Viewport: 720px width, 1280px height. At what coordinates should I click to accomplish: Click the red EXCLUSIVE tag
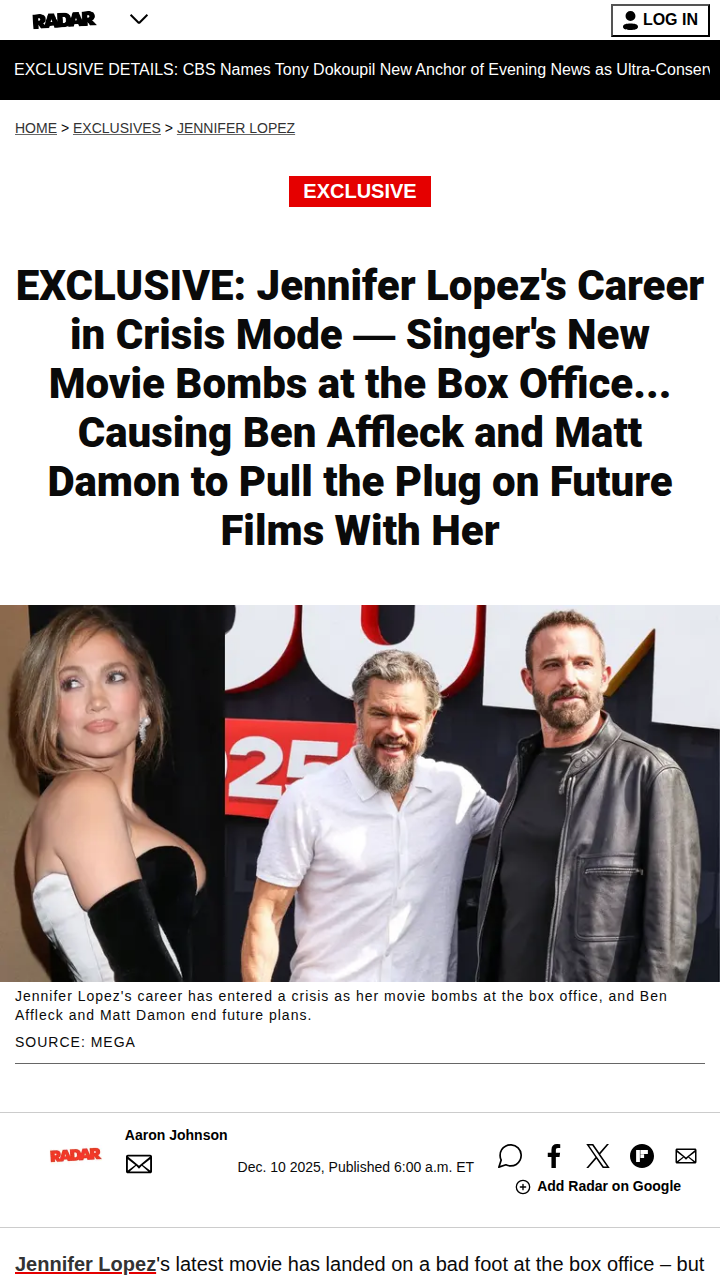click(x=360, y=191)
